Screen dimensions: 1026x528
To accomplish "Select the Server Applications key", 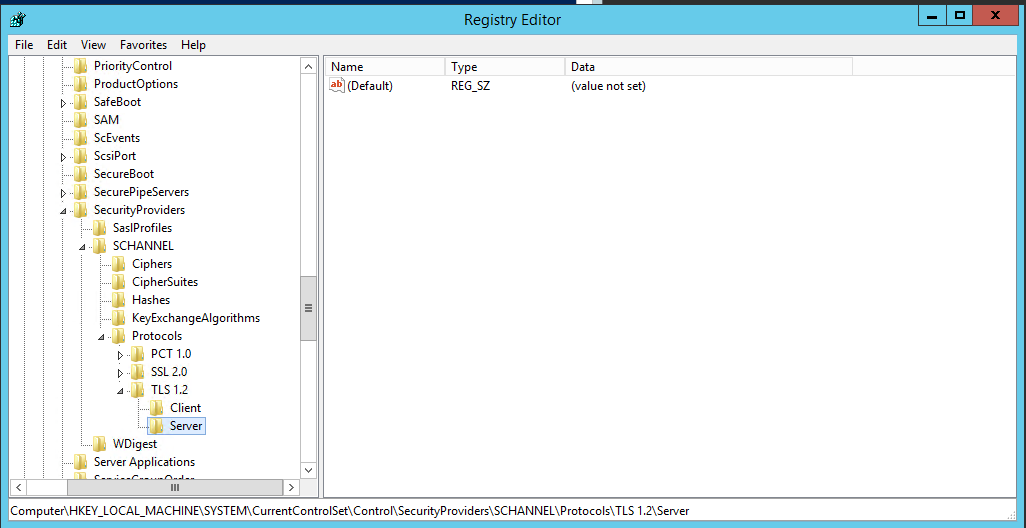I will click(x=144, y=462).
